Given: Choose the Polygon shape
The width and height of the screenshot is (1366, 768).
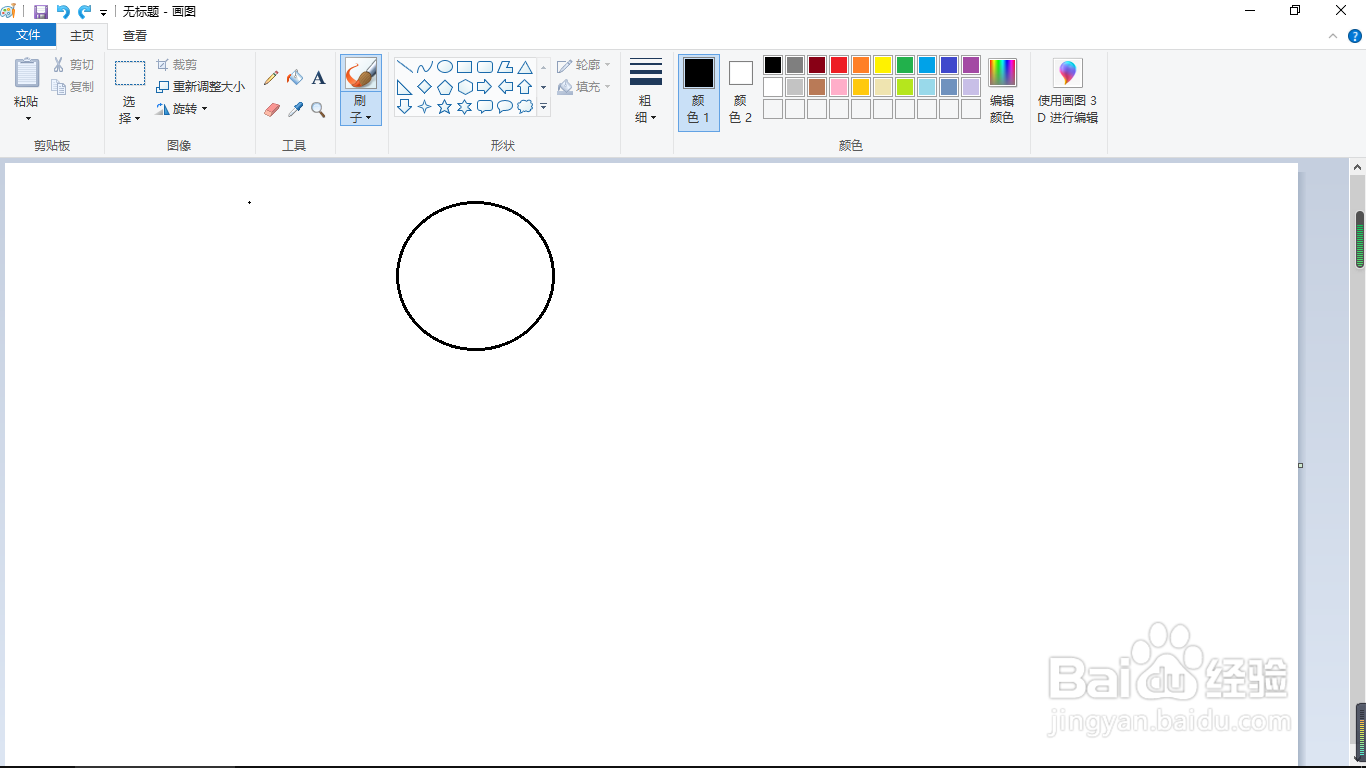Looking at the screenshot, I should (x=505, y=67).
